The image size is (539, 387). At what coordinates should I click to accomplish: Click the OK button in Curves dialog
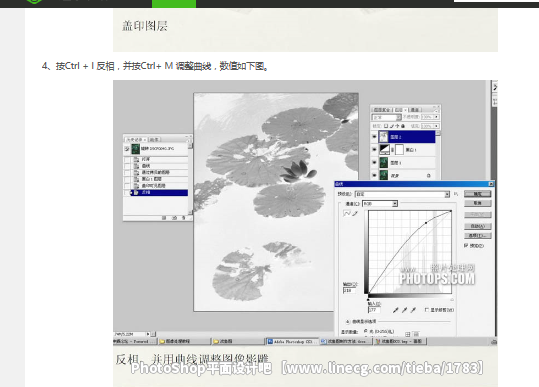(478, 194)
